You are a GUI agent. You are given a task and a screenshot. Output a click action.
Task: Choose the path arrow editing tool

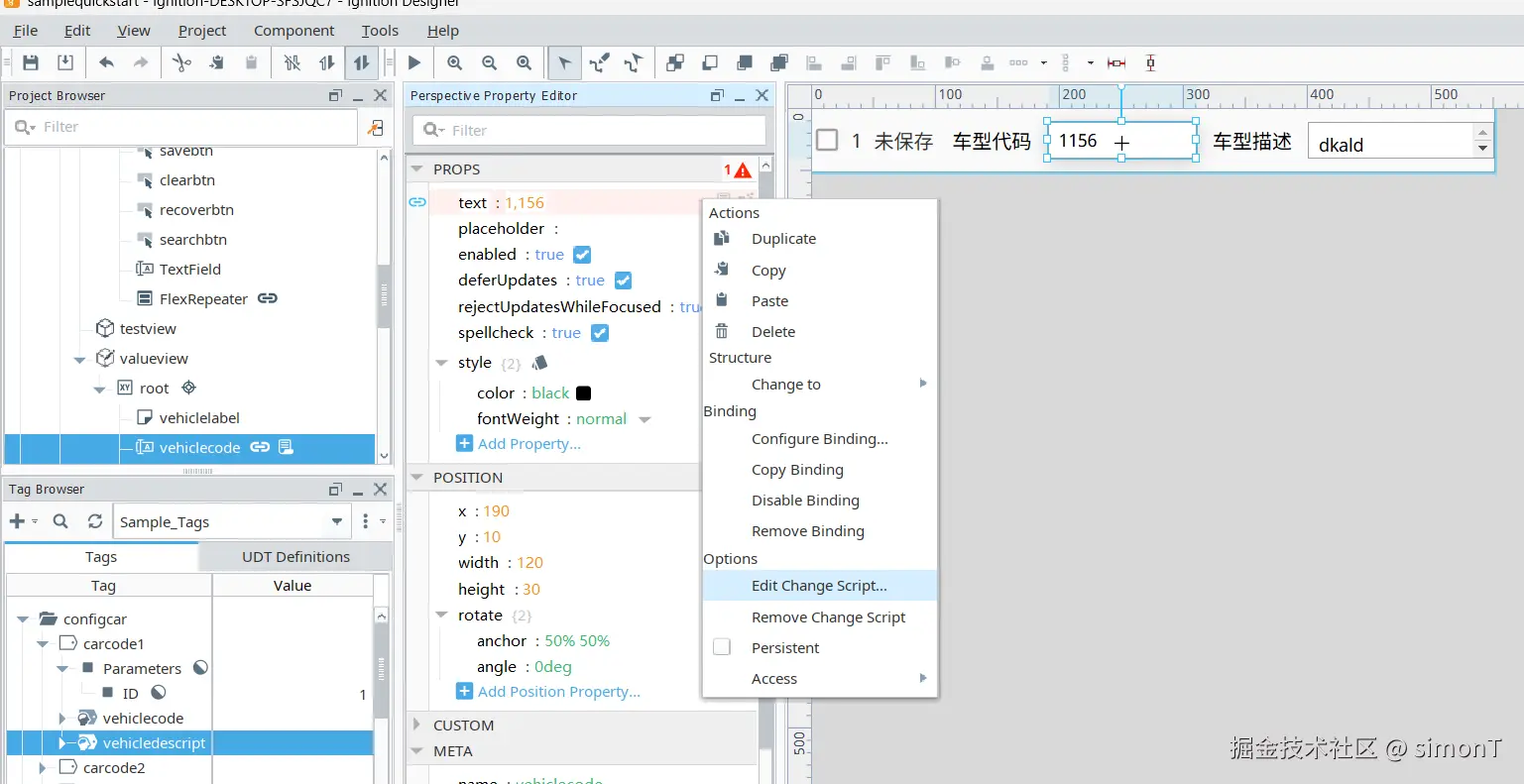(634, 62)
